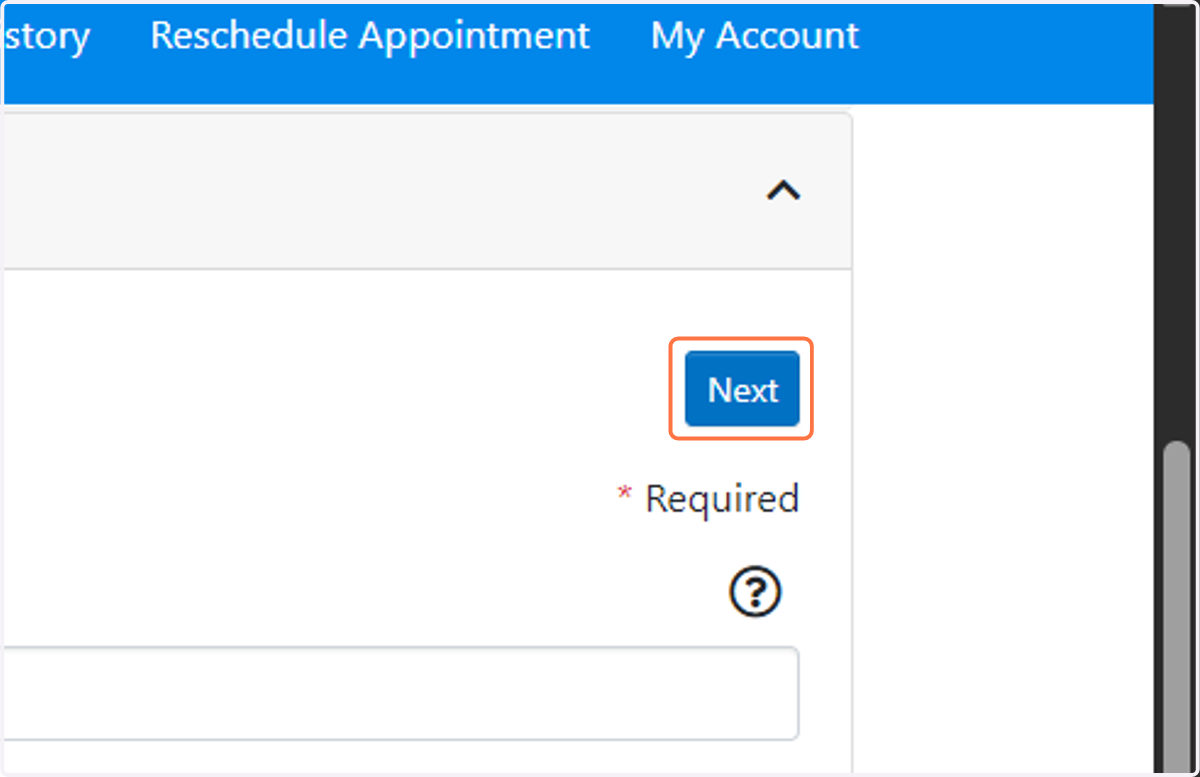Toggle panel visibility using the caret icon
This screenshot has width=1200, height=777.
[x=783, y=190]
